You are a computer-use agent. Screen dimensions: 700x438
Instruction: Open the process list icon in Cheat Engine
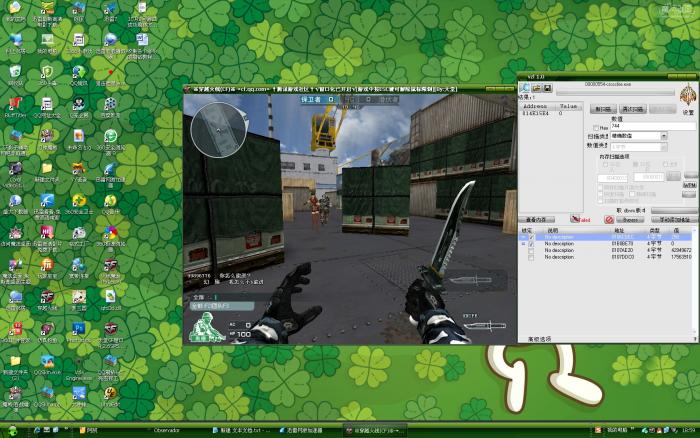point(525,88)
